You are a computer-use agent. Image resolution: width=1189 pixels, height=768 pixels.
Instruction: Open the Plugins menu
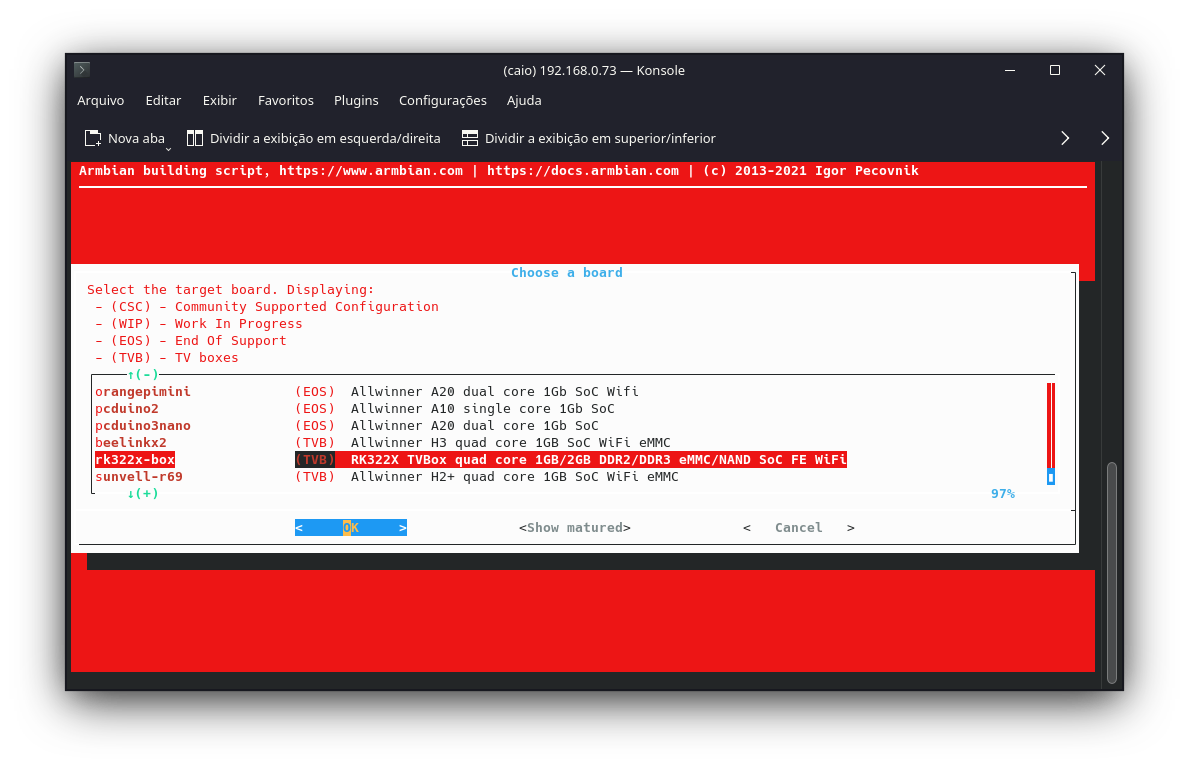(x=356, y=100)
